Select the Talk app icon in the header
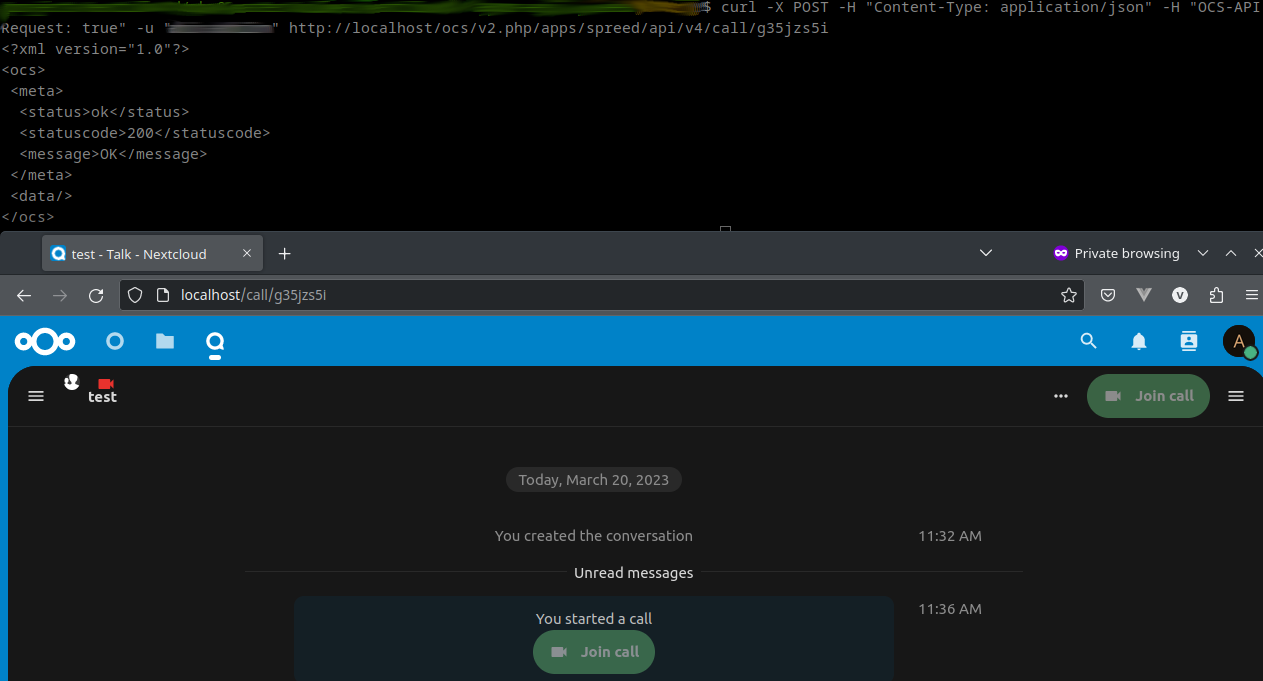Viewport: 1263px width, 681px height. click(x=214, y=341)
